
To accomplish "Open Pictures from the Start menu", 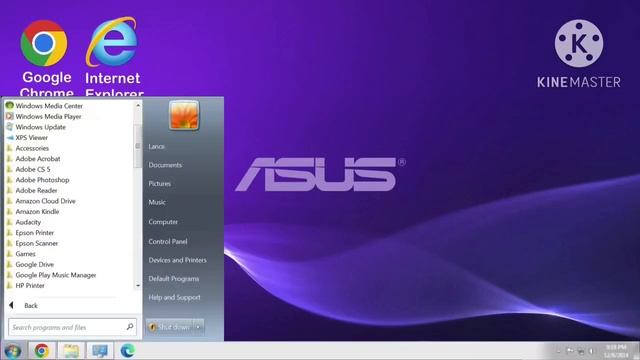I will (x=160, y=184).
